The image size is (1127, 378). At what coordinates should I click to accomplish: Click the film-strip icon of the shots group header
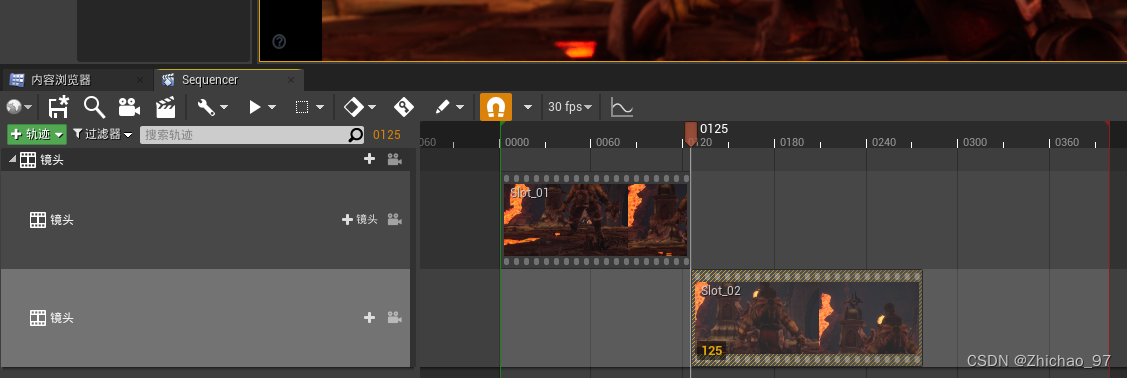pos(28,160)
